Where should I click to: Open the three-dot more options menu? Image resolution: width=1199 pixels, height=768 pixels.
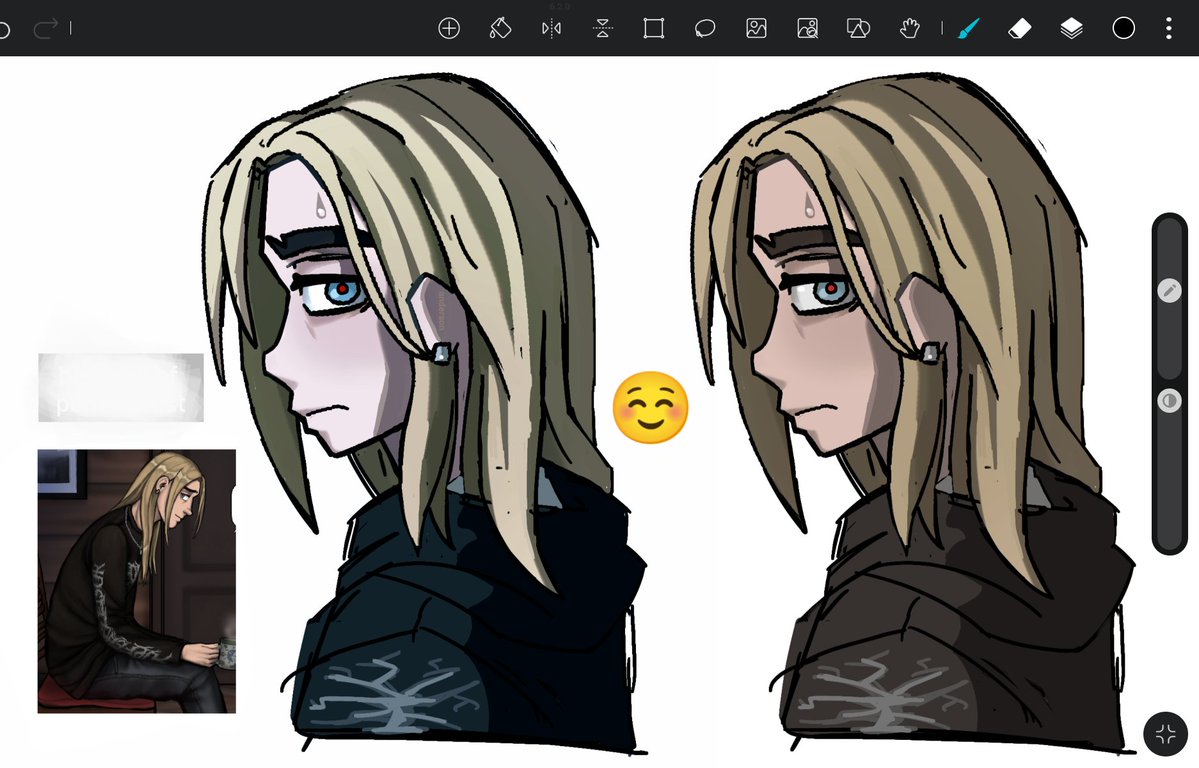(1168, 29)
